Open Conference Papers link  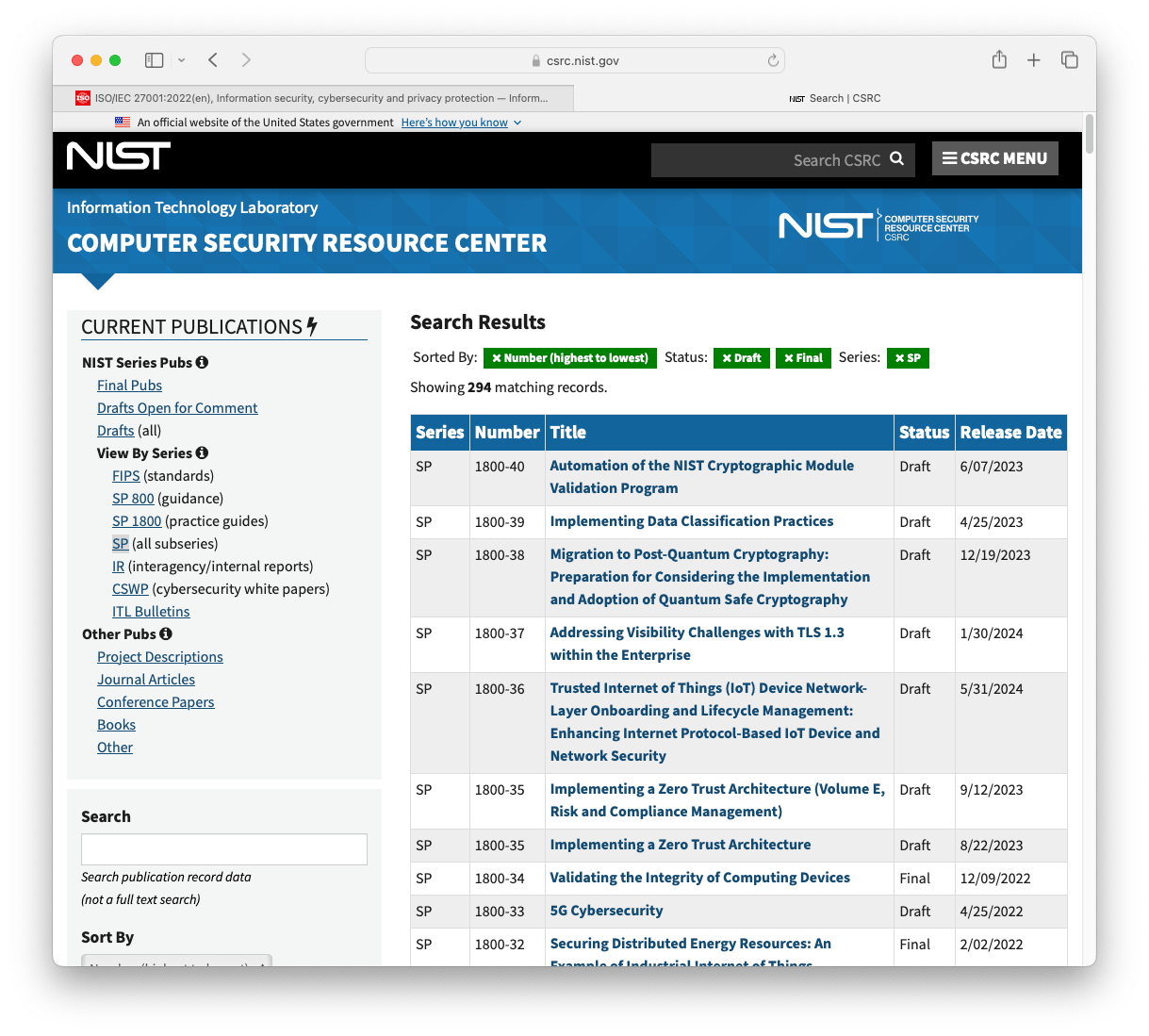(156, 702)
